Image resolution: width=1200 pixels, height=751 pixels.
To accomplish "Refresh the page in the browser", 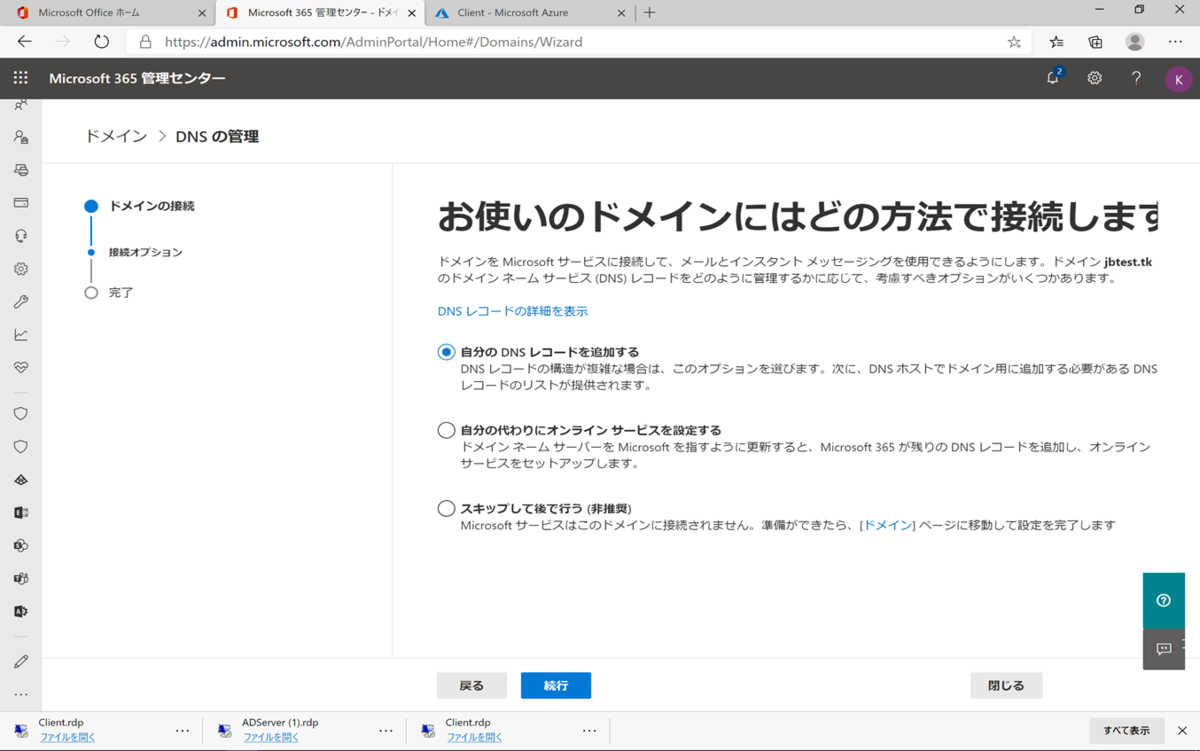I will 101,42.
